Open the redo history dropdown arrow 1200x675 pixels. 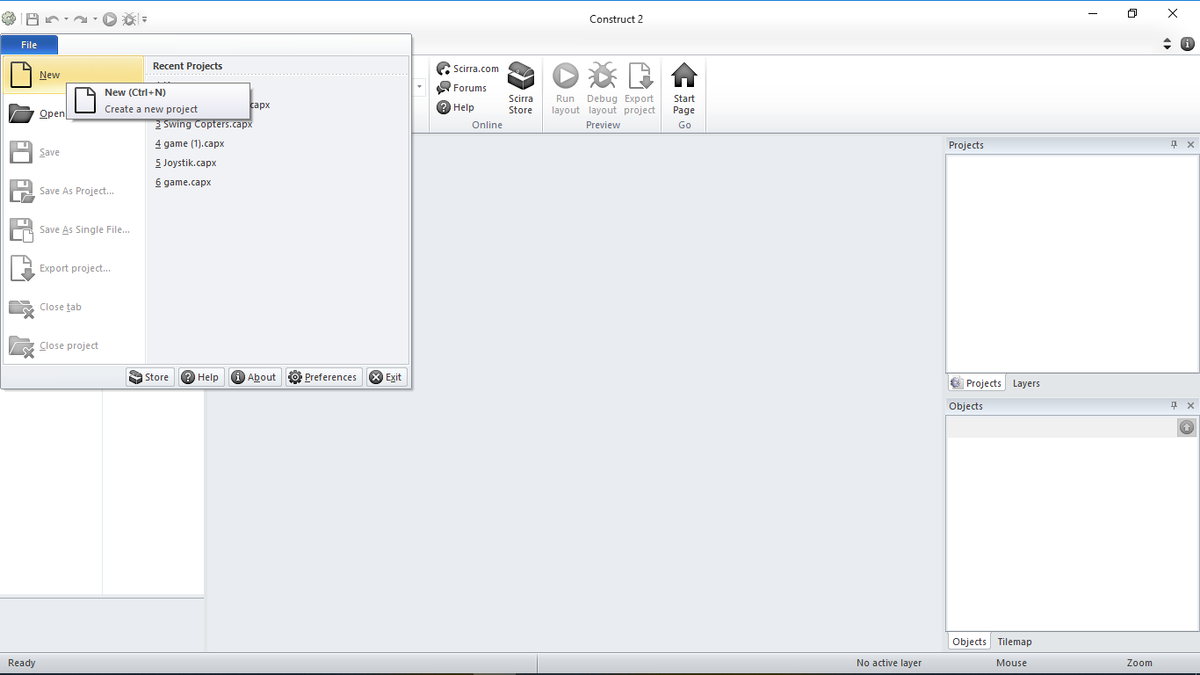(x=94, y=18)
